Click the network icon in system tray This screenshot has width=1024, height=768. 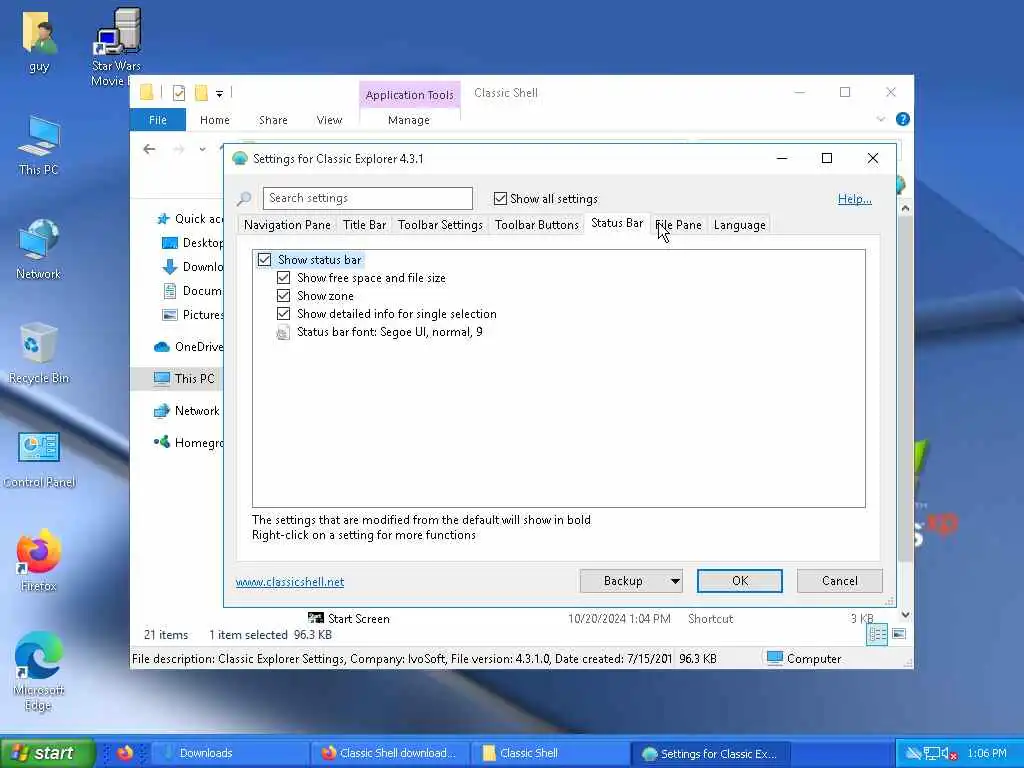pos(931,754)
